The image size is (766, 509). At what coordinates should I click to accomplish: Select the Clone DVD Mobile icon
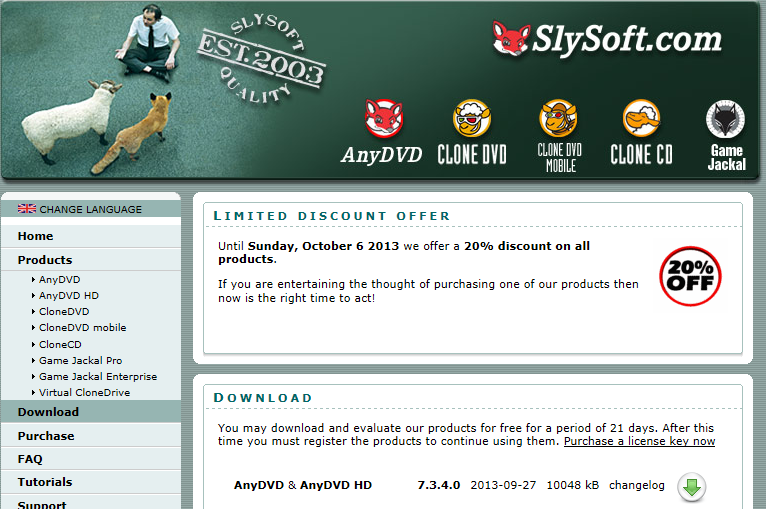(558, 118)
